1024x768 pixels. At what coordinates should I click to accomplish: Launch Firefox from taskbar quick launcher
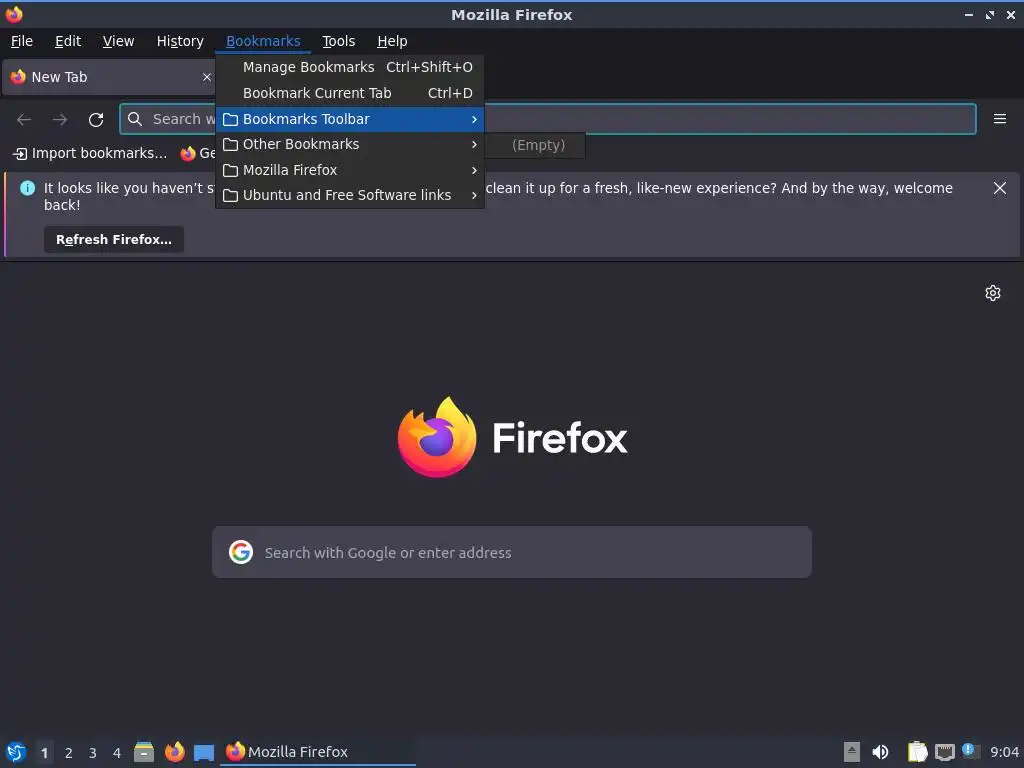tap(174, 752)
